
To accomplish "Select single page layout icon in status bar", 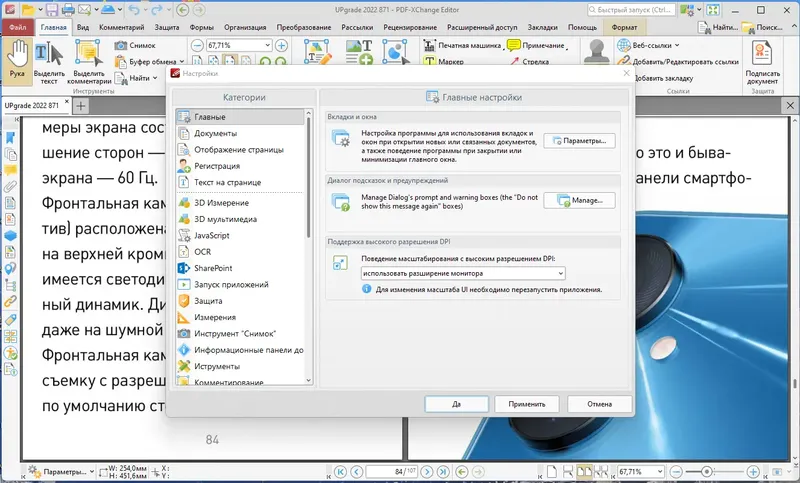I will click(x=552, y=472).
